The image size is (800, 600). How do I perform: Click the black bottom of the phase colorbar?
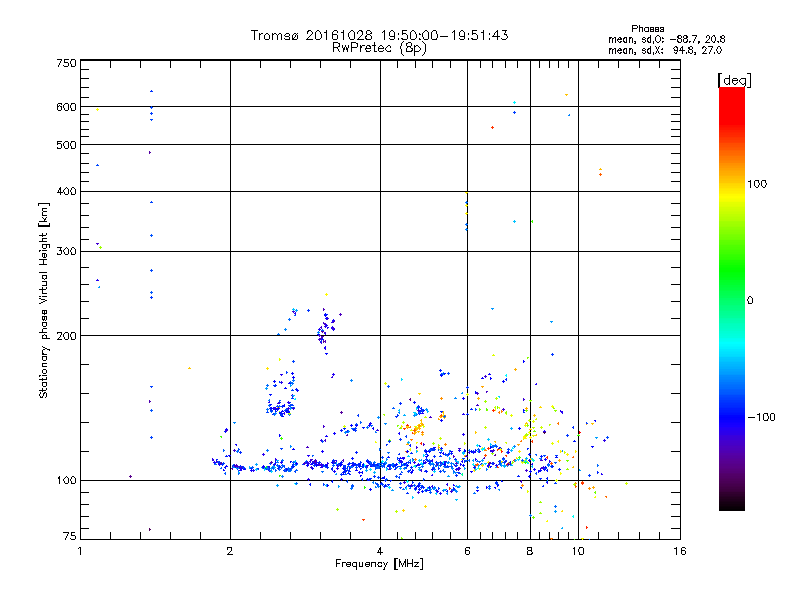pyautogui.click(x=732, y=503)
